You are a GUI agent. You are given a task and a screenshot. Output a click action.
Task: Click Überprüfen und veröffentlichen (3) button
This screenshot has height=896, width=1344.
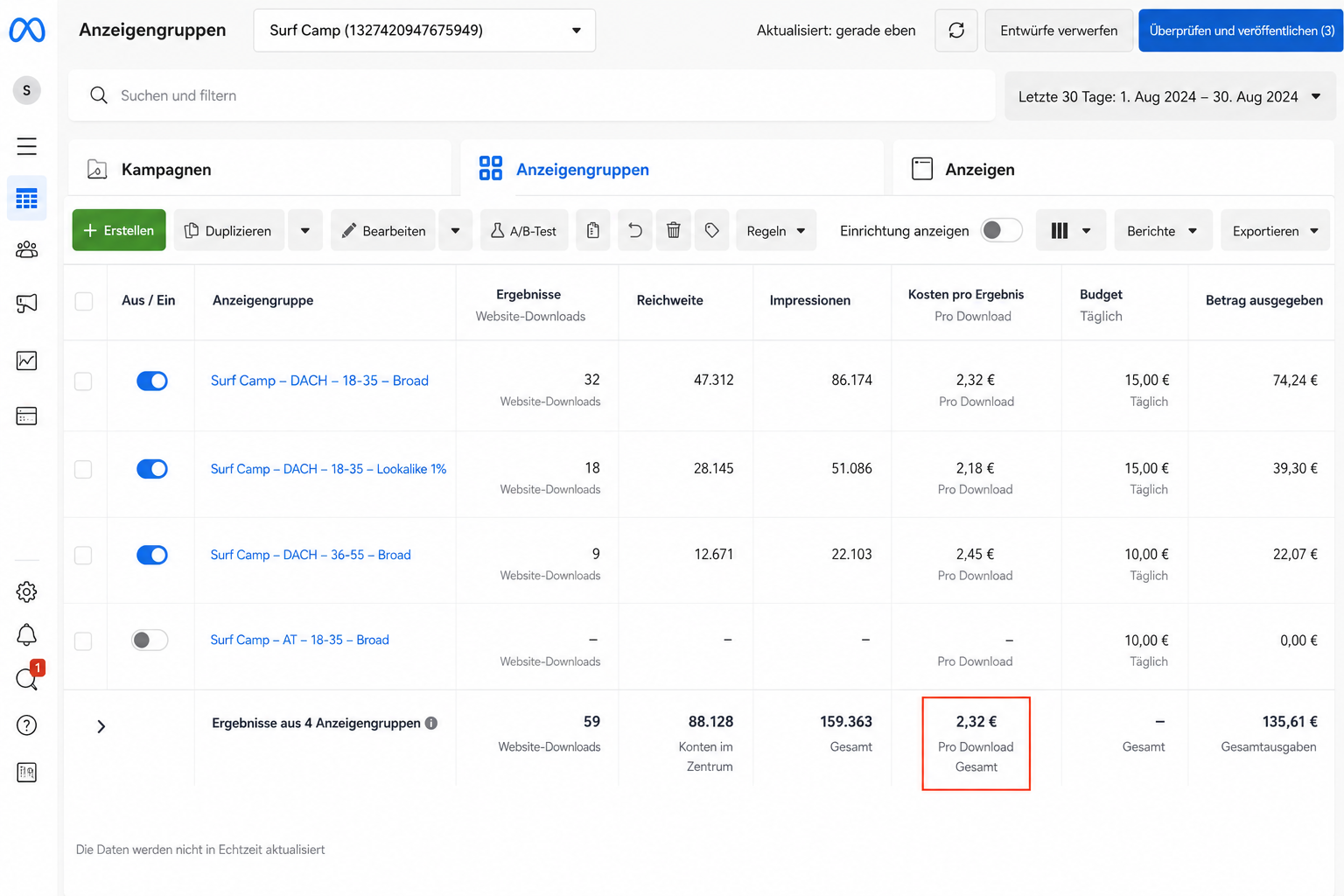[1241, 31]
